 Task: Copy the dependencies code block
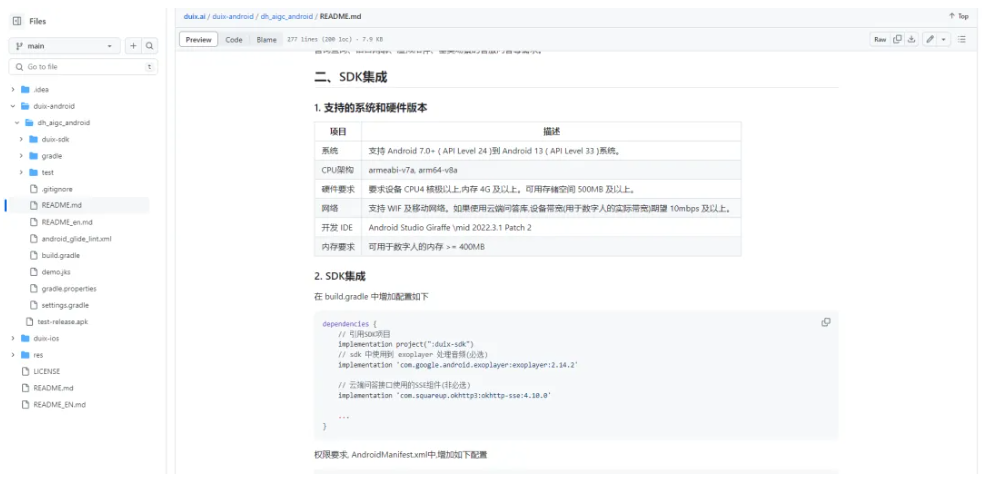(825, 322)
